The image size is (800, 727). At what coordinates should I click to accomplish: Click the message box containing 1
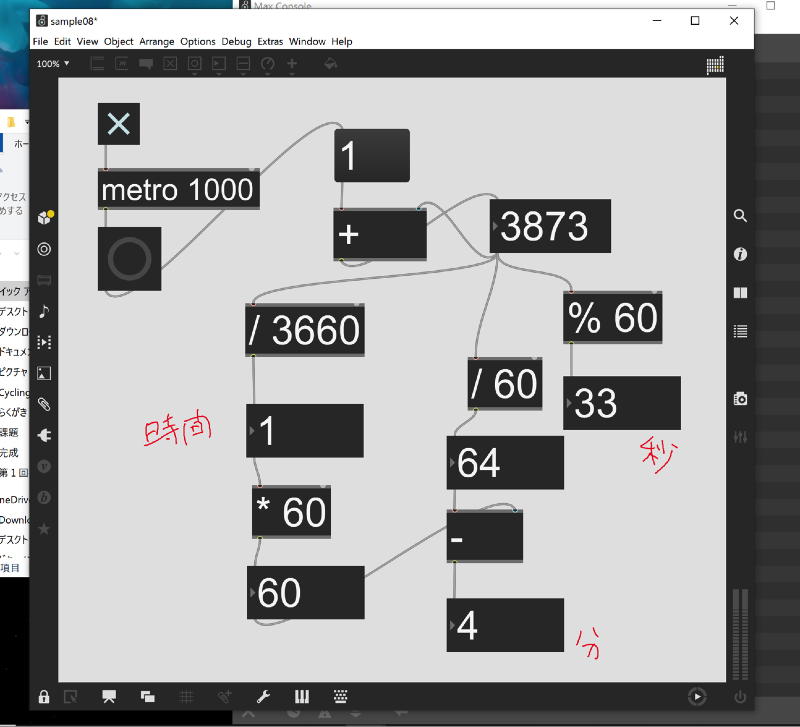point(372,156)
